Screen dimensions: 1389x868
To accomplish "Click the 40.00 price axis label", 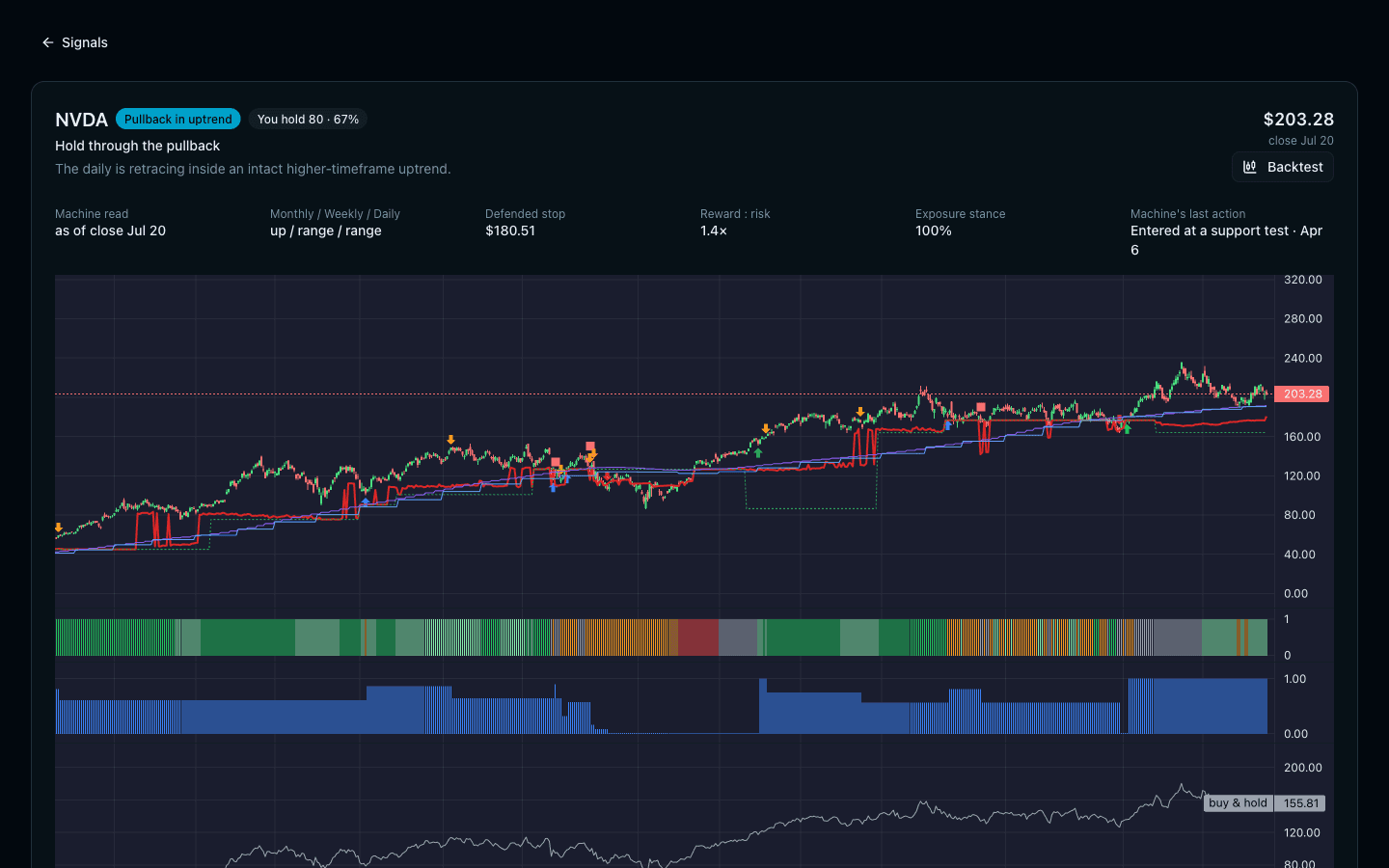I will pyautogui.click(x=1300, y=555).
